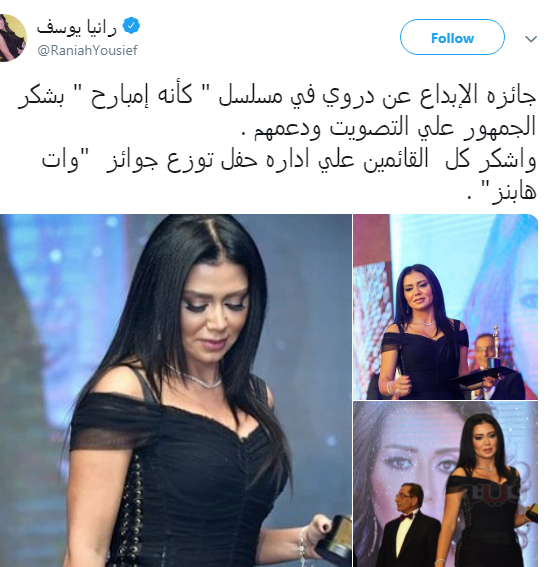Click the man wearing a bow tie
This screenshot has height=567, width=551.
[410, 524]
